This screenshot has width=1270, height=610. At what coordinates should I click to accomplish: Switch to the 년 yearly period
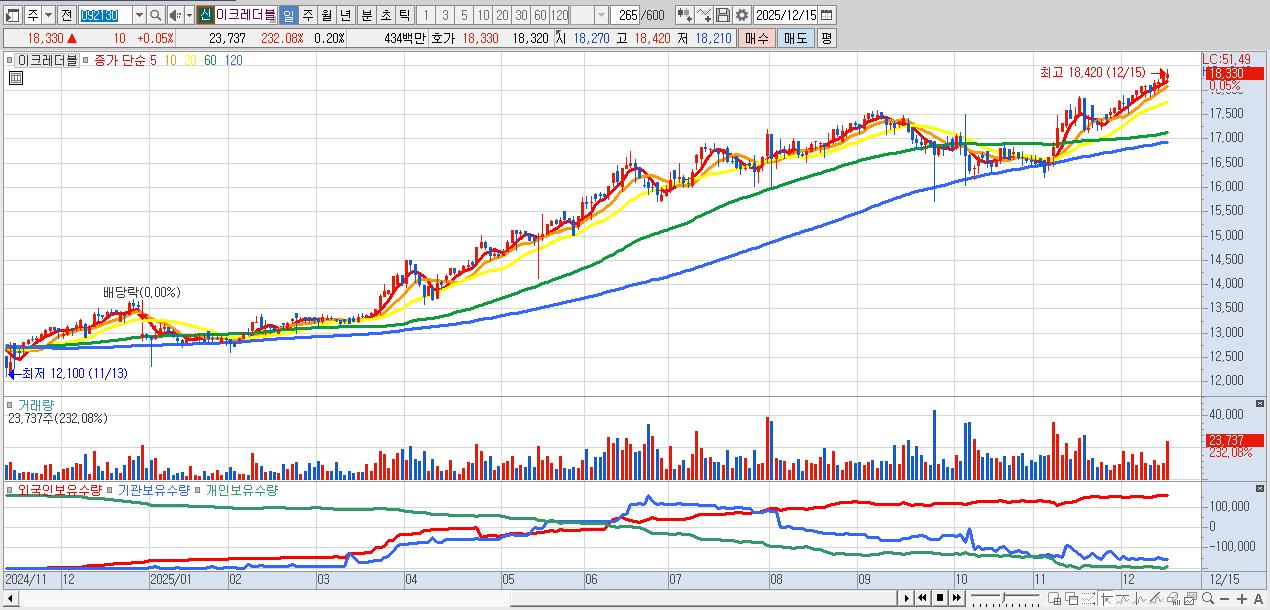coord(345,15)
